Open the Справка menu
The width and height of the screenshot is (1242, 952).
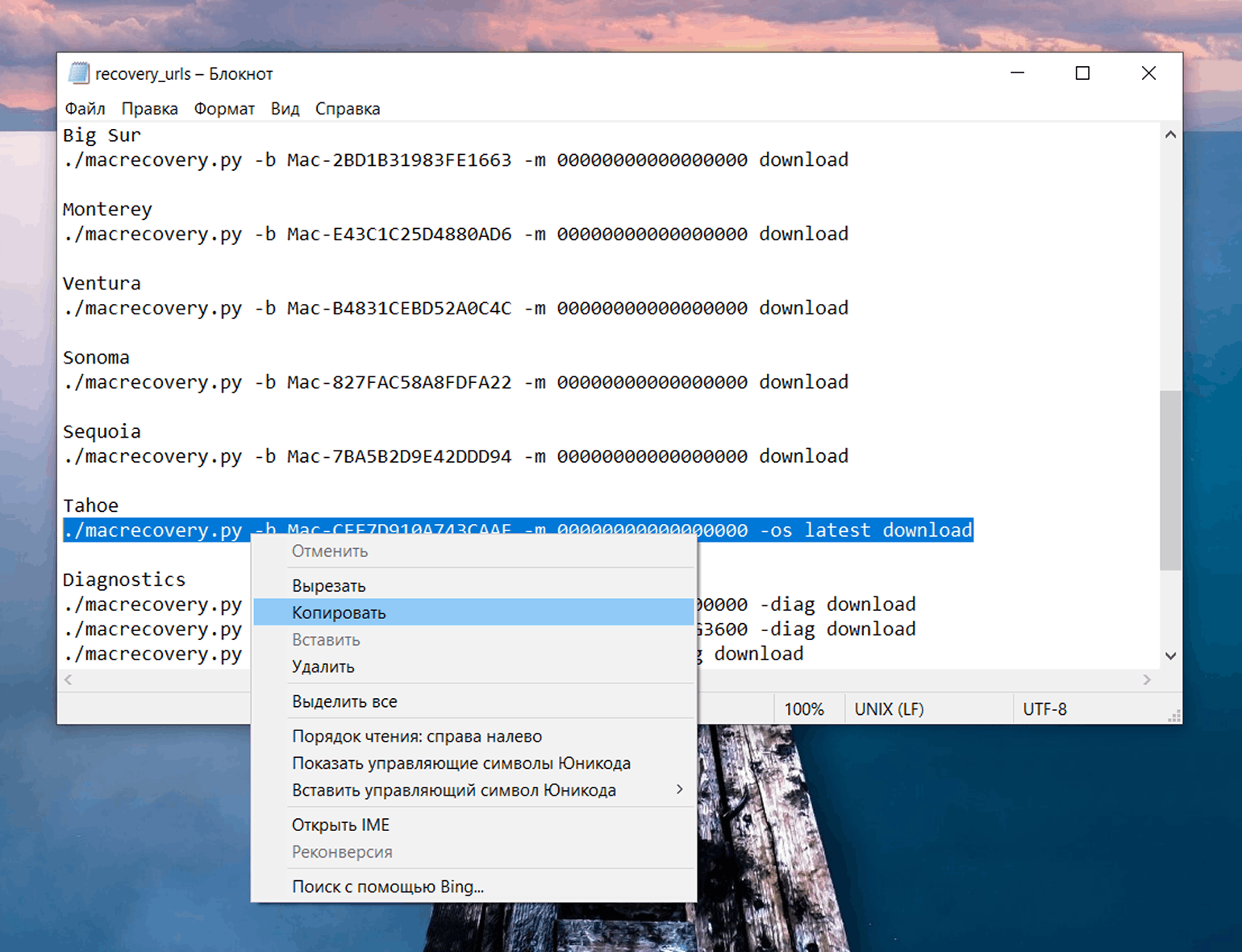click(348, 109)
